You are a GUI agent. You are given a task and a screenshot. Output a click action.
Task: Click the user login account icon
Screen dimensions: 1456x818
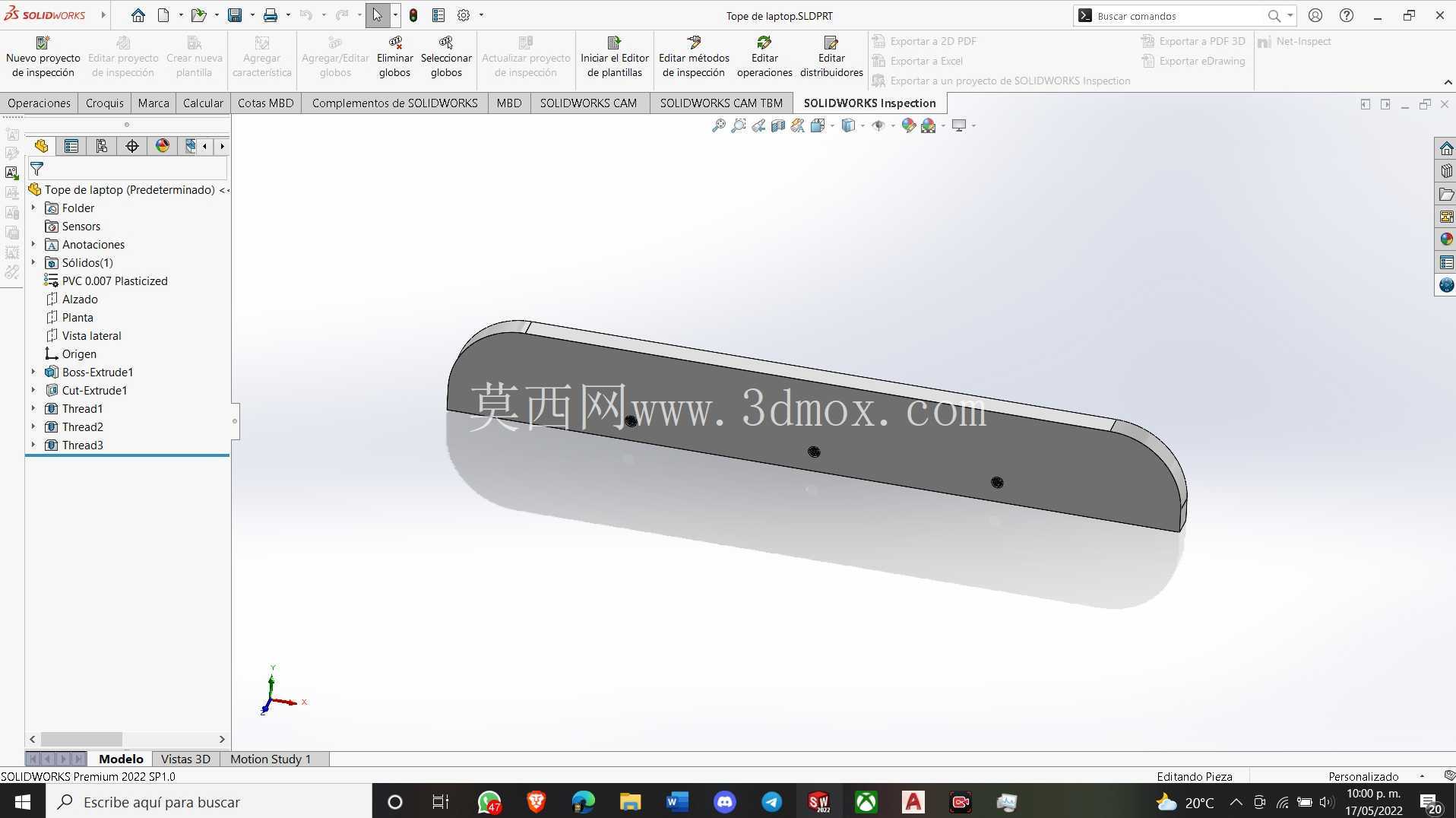[x=1315, y=15]
